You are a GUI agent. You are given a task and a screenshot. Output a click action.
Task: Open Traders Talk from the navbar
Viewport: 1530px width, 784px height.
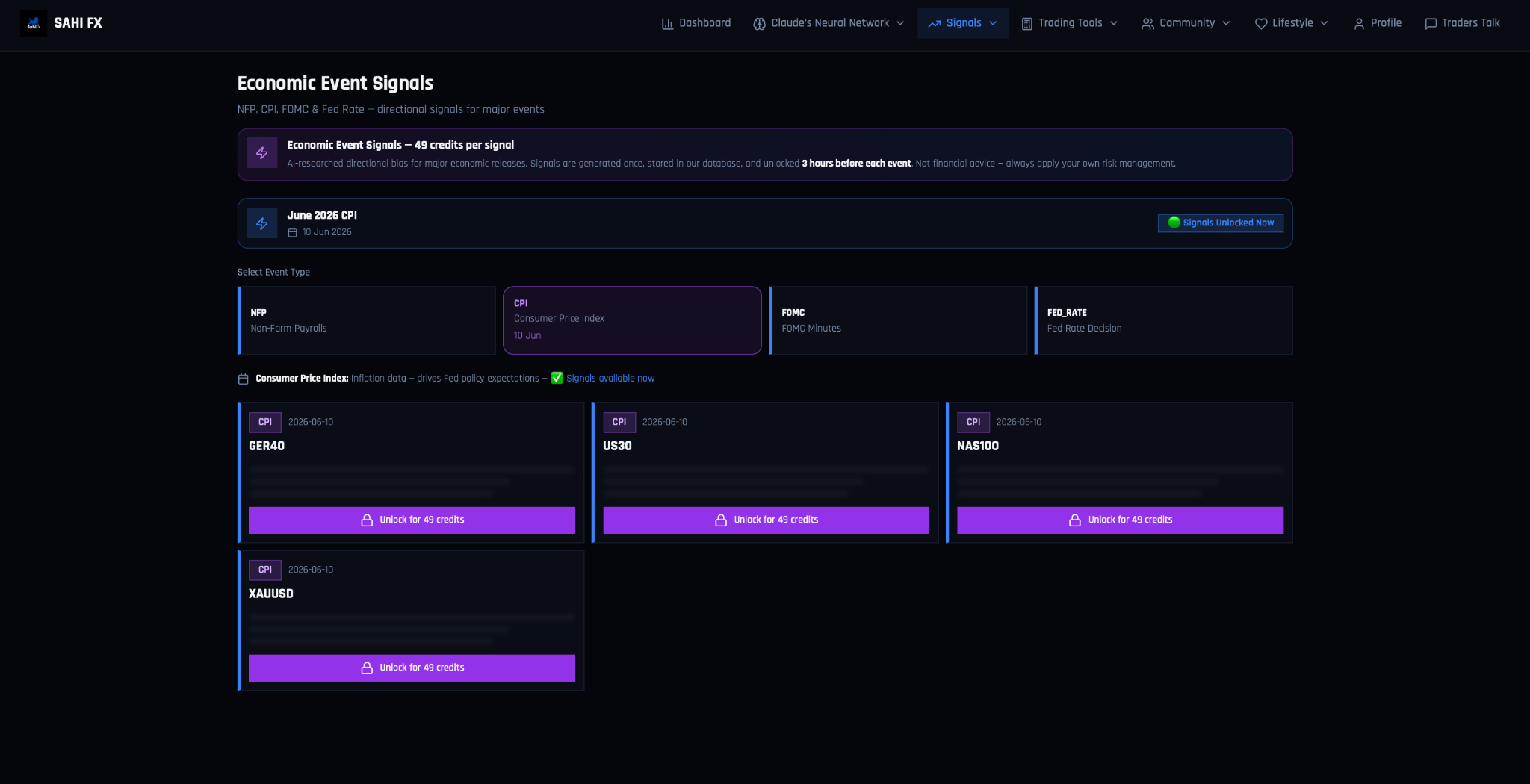click(1462, 23)
